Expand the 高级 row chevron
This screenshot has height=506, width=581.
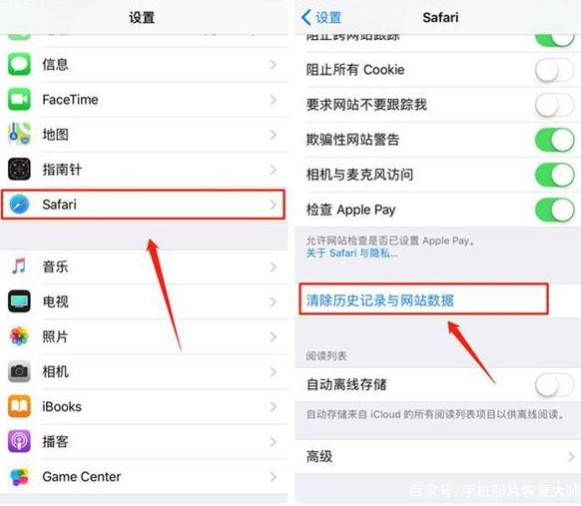(571, 457)
